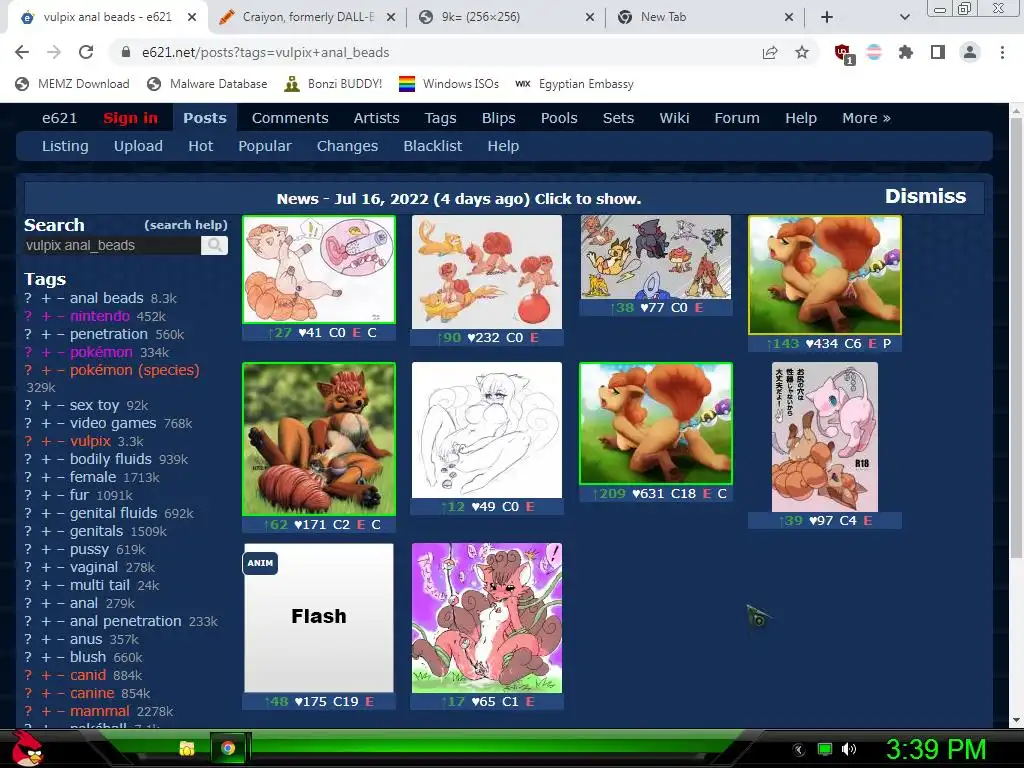Open the Egyptian Embassy bookmark
The image size is (1024, 768).
pyautogui.click(x=574, y=84)
